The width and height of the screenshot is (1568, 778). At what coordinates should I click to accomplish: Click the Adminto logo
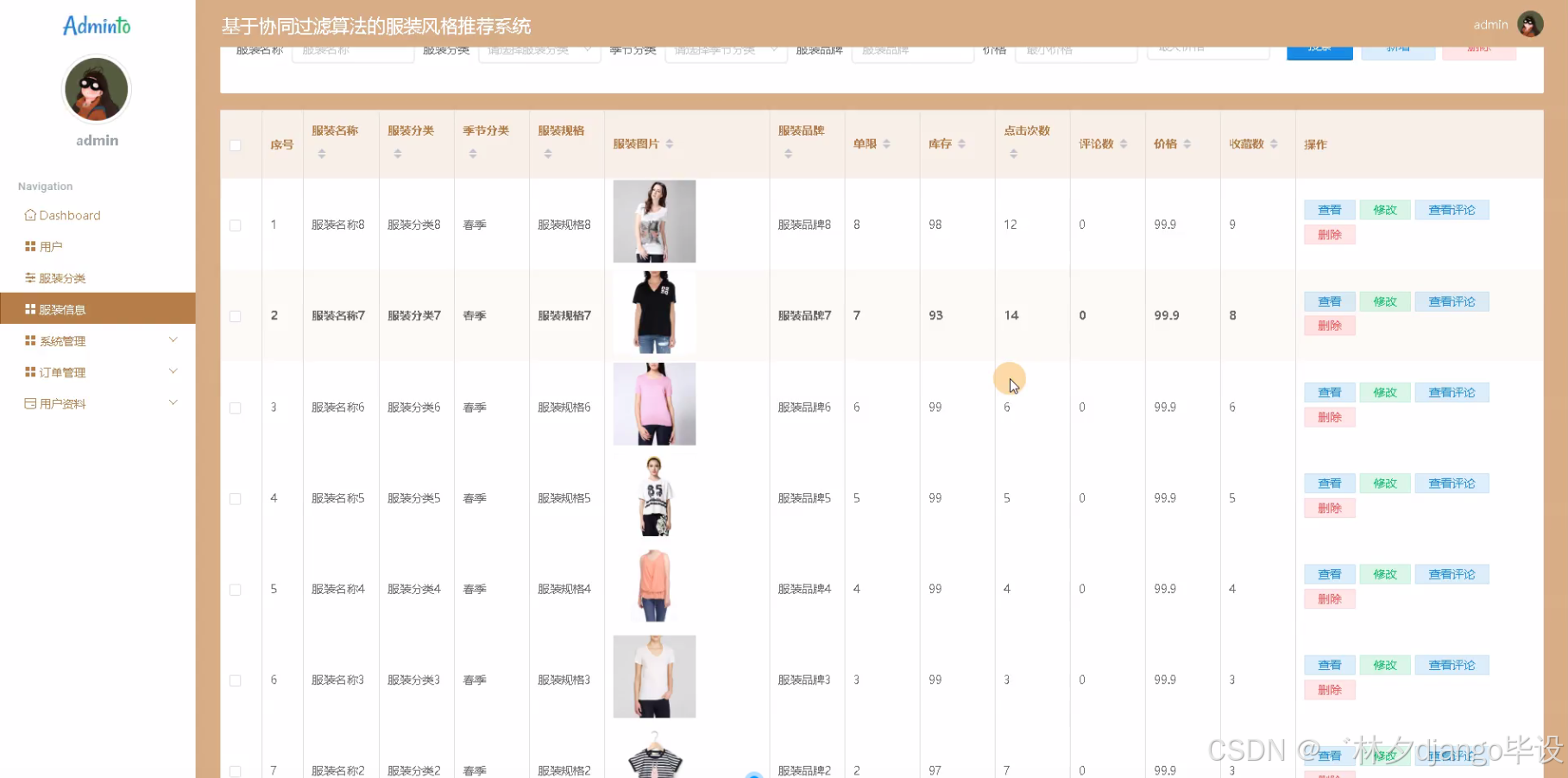(x=97, y=26)
